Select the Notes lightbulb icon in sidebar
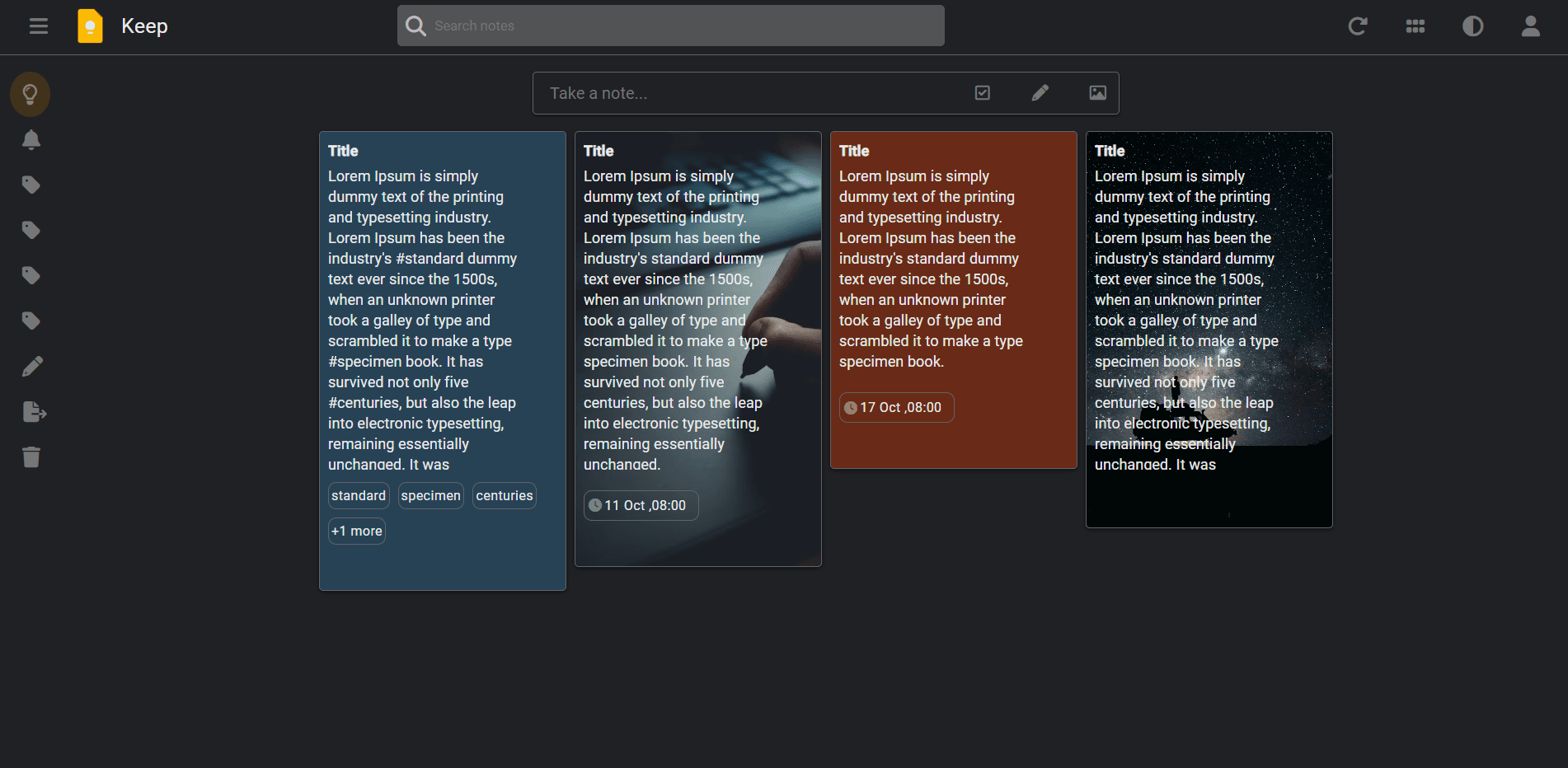The height and width of the screenshot is (768, 1568). [x=31, y=94]
